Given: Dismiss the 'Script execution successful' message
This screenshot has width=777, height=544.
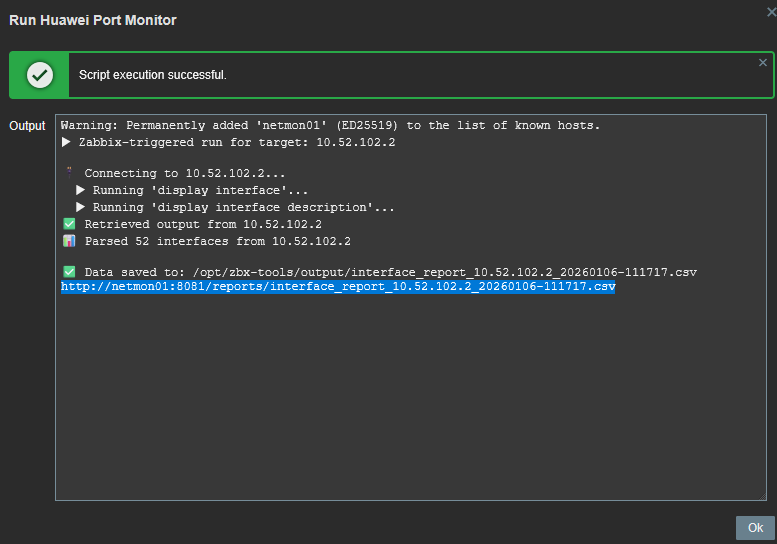Looking at the screenshot, I should [x=763, y=63].
